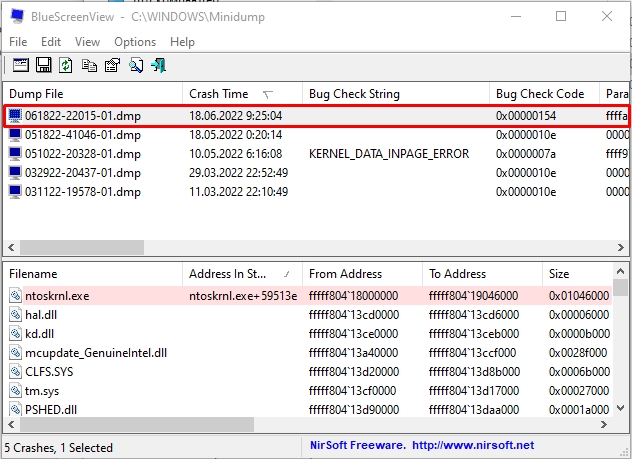Screen dimensions: 632x459
Task: Click the Refresh toolbar icon
Action: tap(66, 65)
